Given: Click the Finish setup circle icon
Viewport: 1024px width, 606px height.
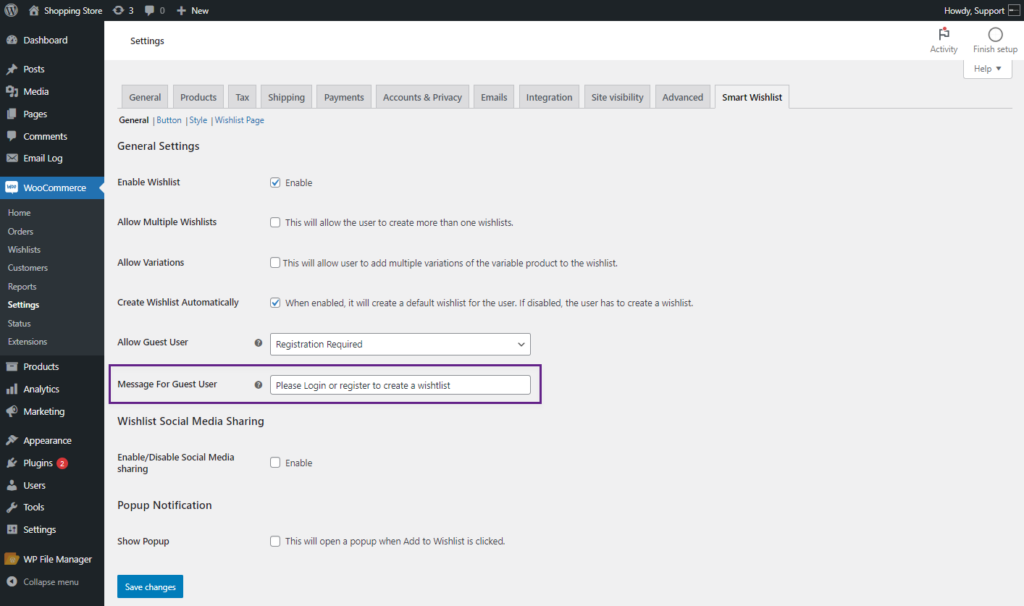Looking at the screenshot, I should click(x=995, y=35).
